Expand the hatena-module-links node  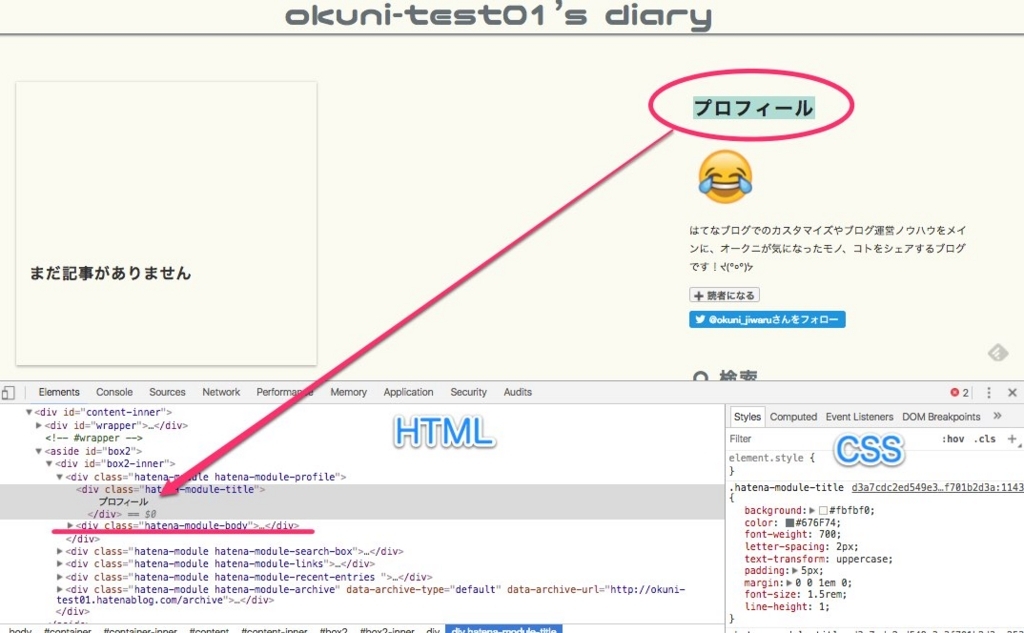(x=59, y=564)
